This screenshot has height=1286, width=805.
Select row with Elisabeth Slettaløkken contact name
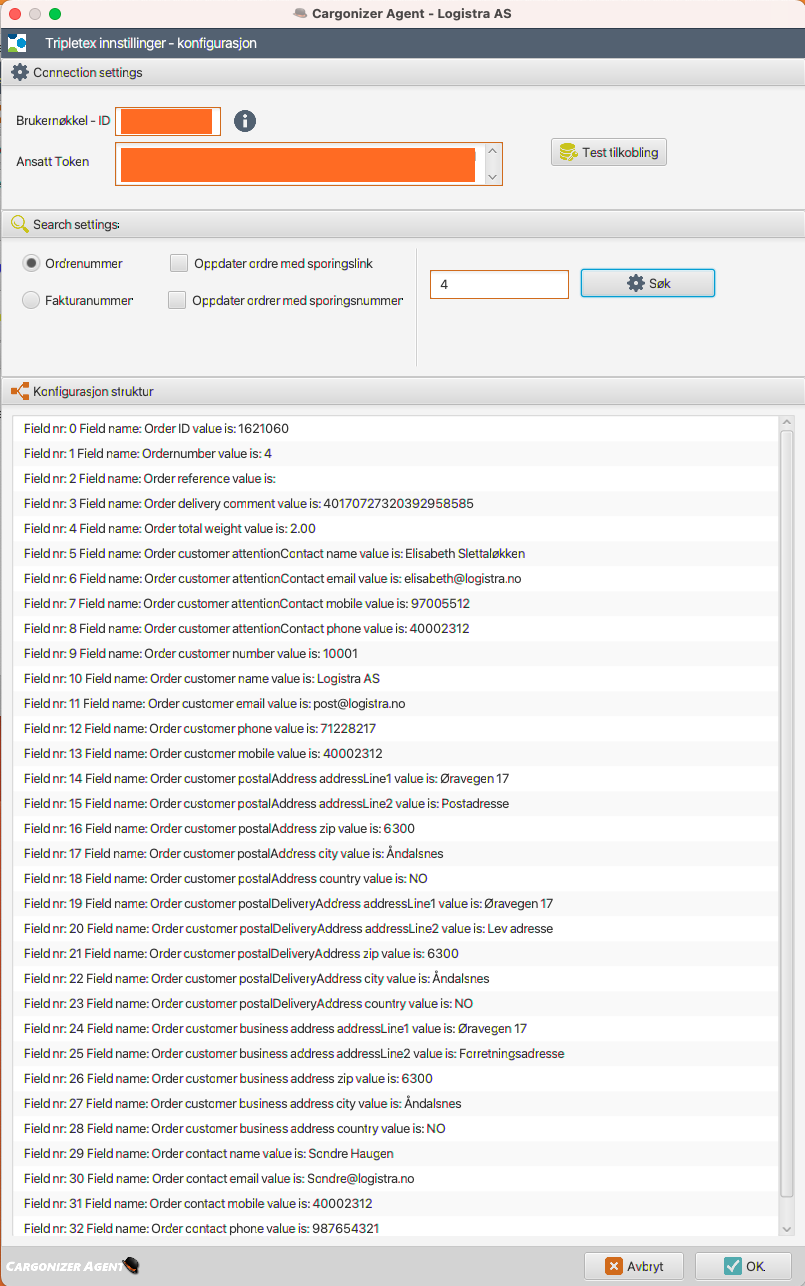pyautogui.click(x=396, y=553)
